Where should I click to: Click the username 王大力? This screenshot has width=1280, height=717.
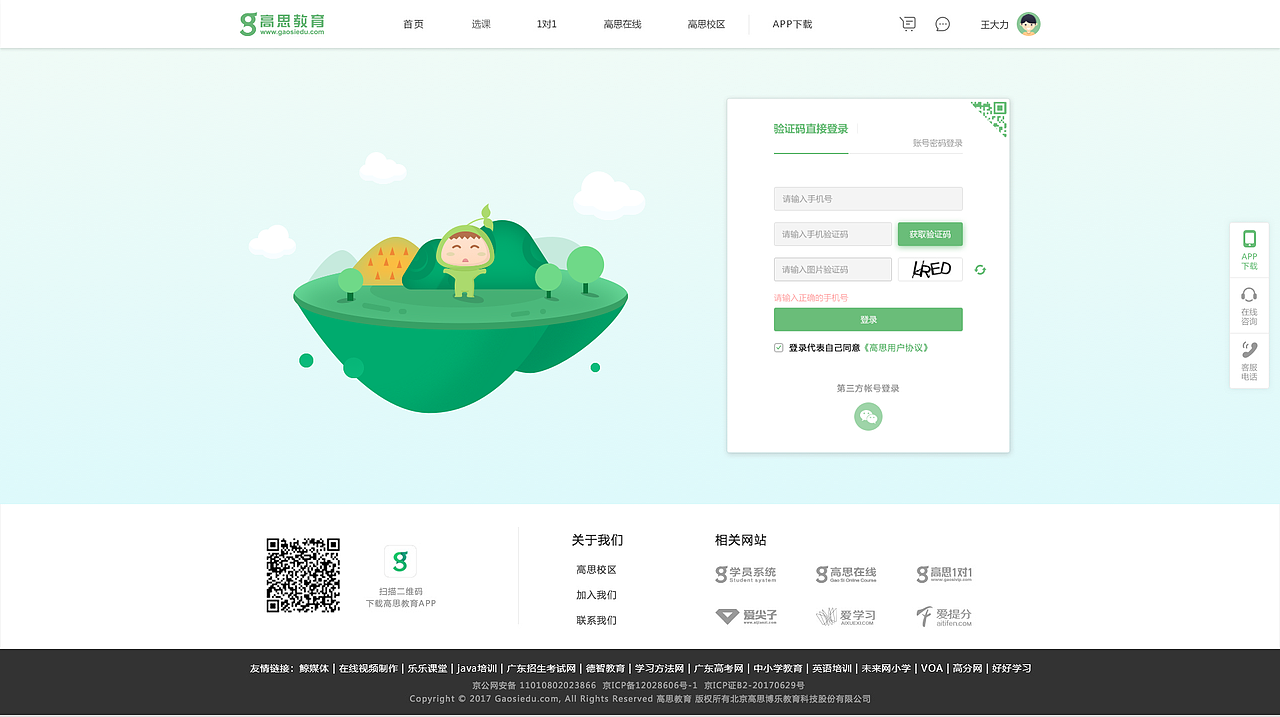(994, 25)
